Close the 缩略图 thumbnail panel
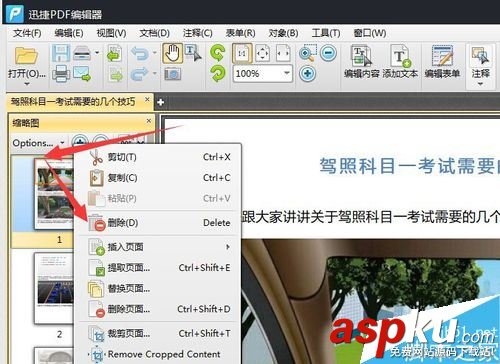Viewport: 500px width, 364px height. [149, 121]
